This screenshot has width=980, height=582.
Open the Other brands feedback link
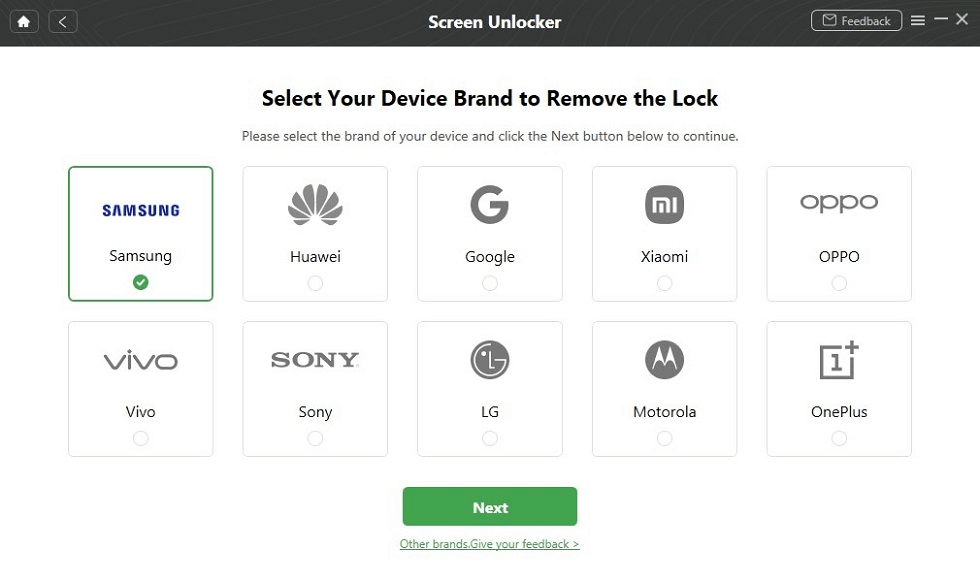pos(489,542)
